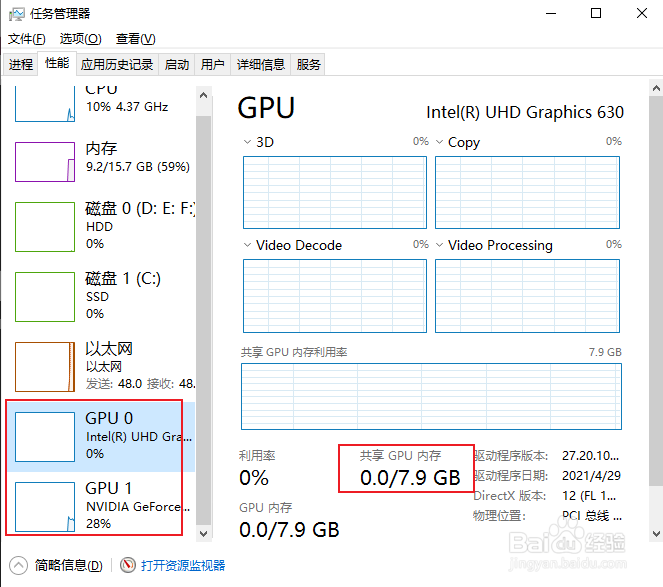The height and width of the screenshot is (587, 663).
Task: Select Disk 1 SSD graph thumbnail
Action: pyautogui.click(x=45, y=295)
